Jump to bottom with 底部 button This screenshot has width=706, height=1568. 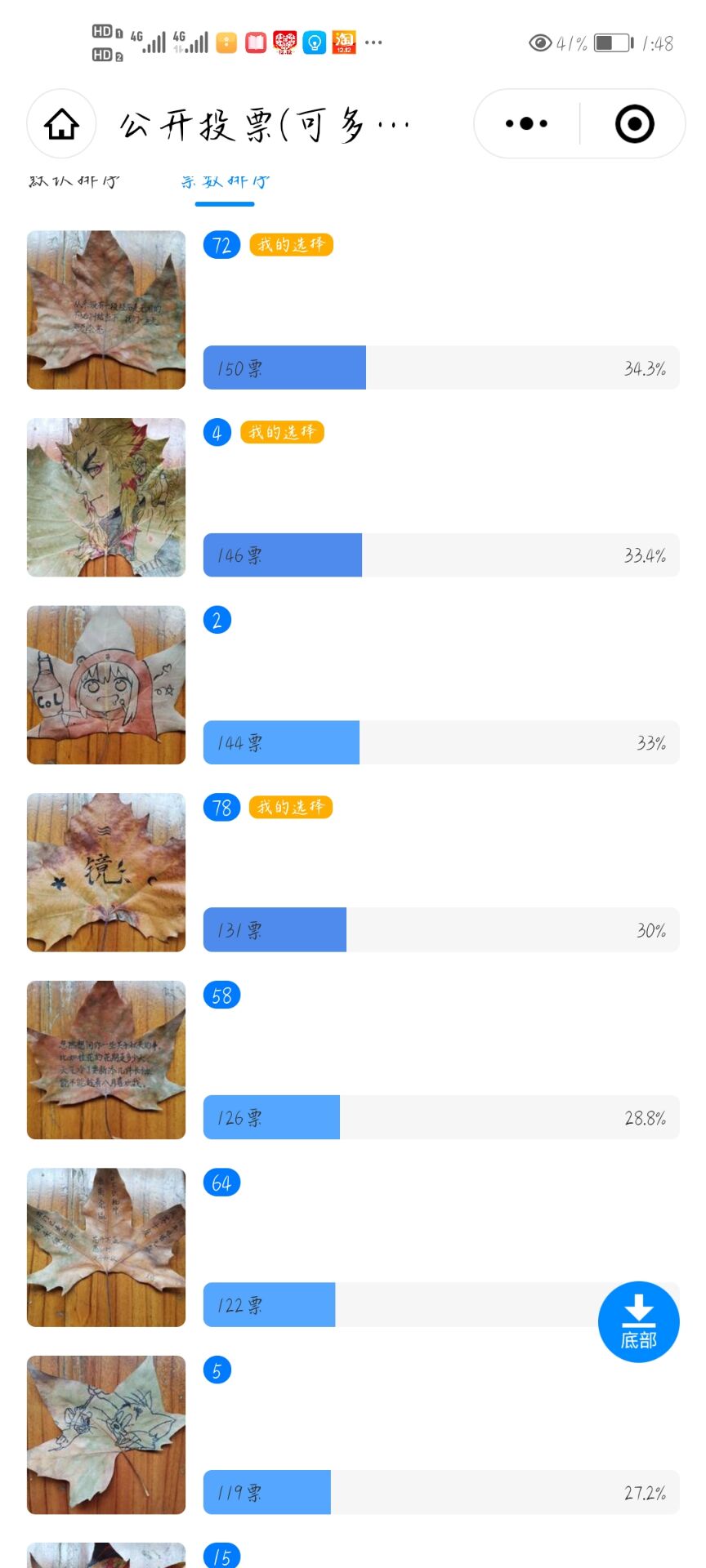638,1321
